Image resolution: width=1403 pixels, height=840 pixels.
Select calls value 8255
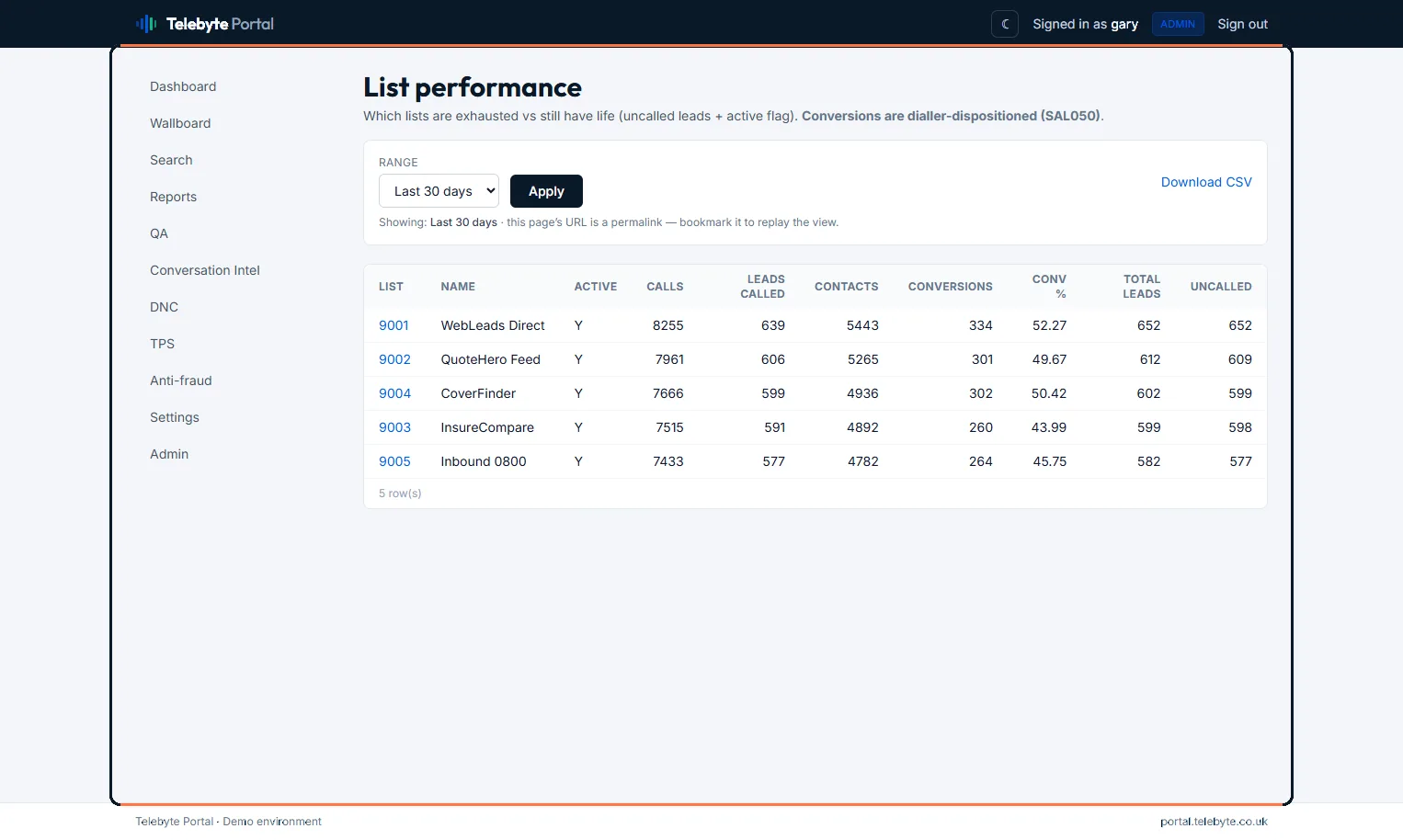(668, 325)
